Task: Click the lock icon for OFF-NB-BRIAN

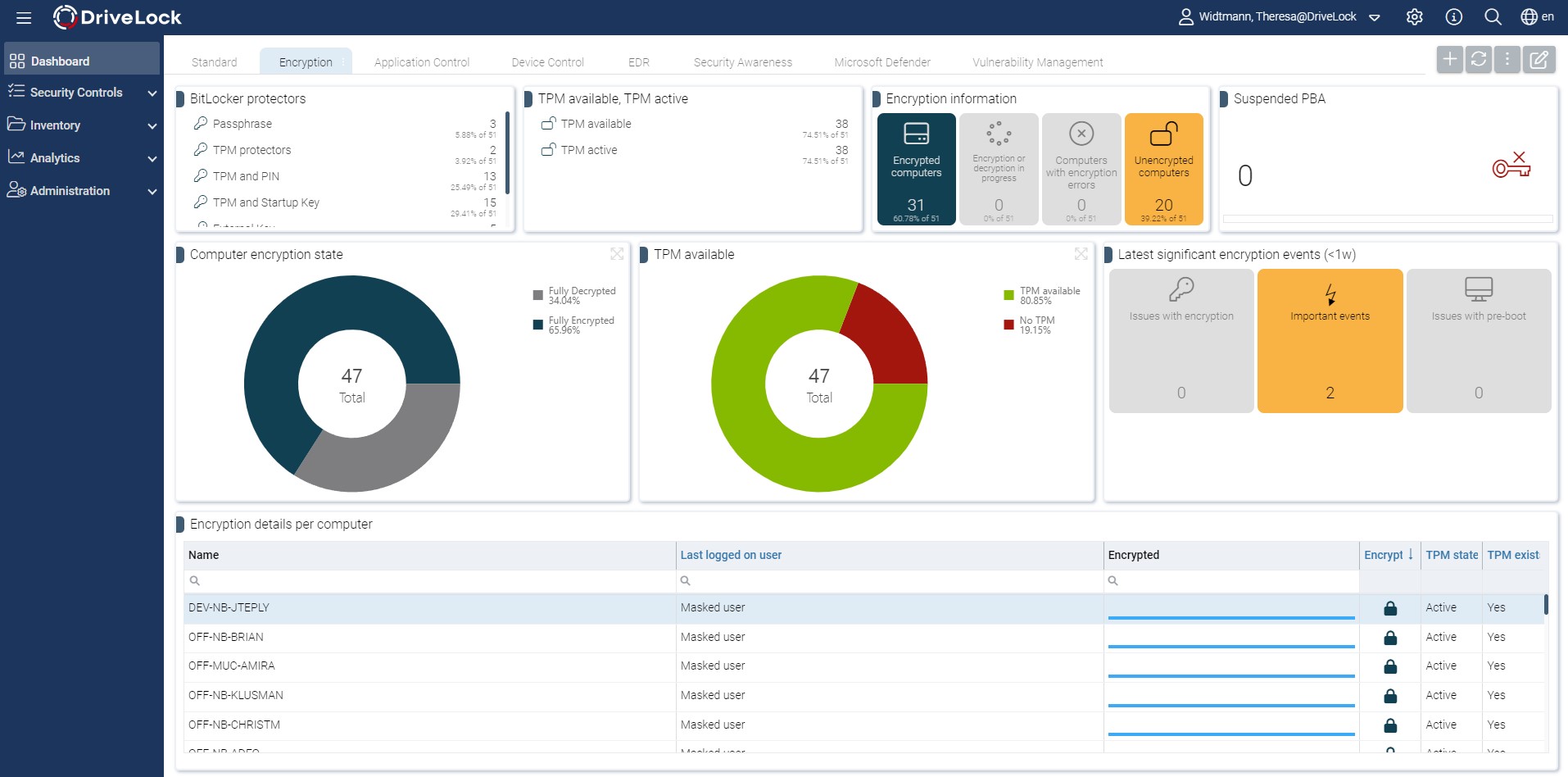Action: coord(1390,638)
